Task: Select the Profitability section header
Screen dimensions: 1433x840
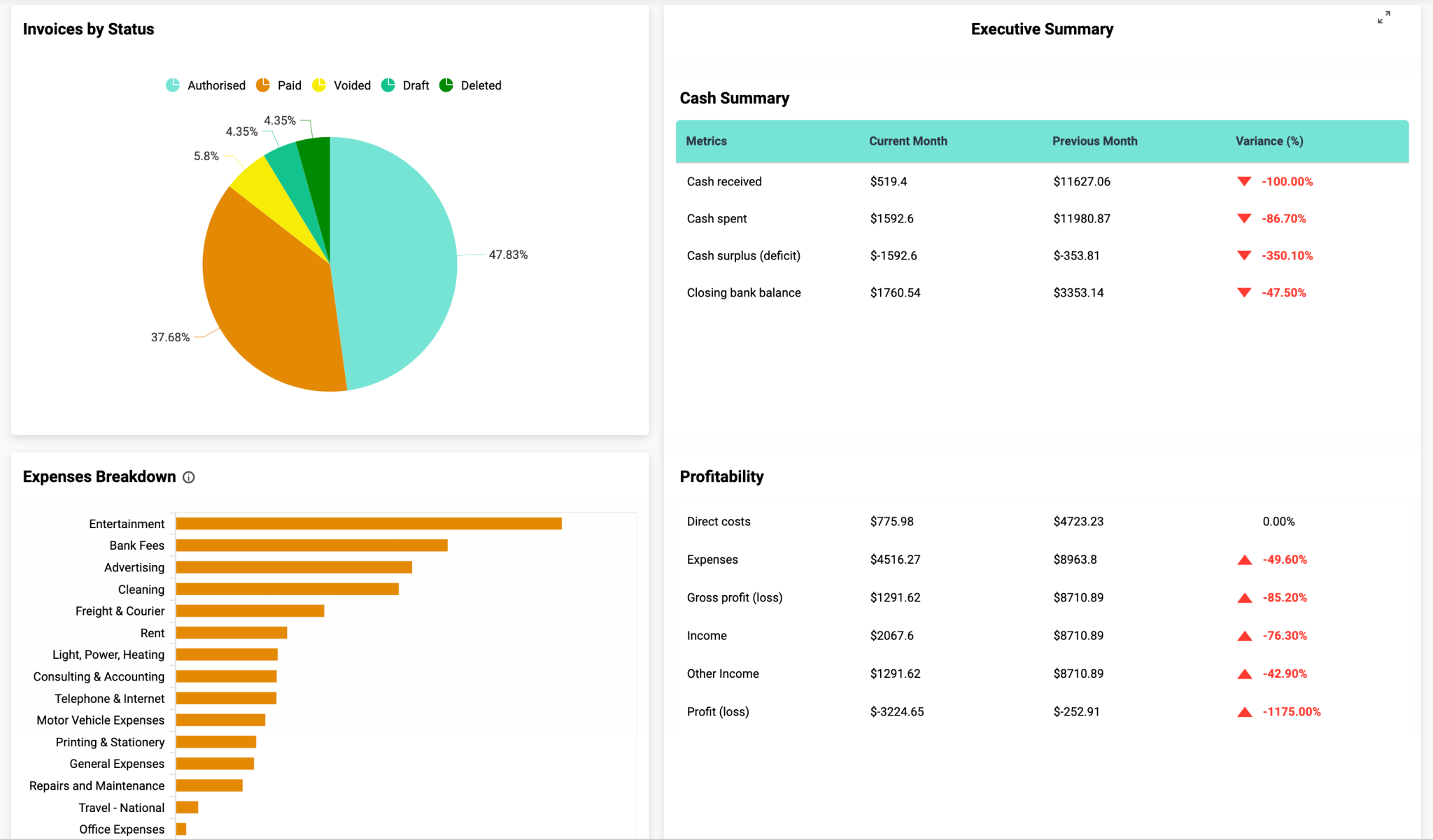Action: (x=721, y=476)
